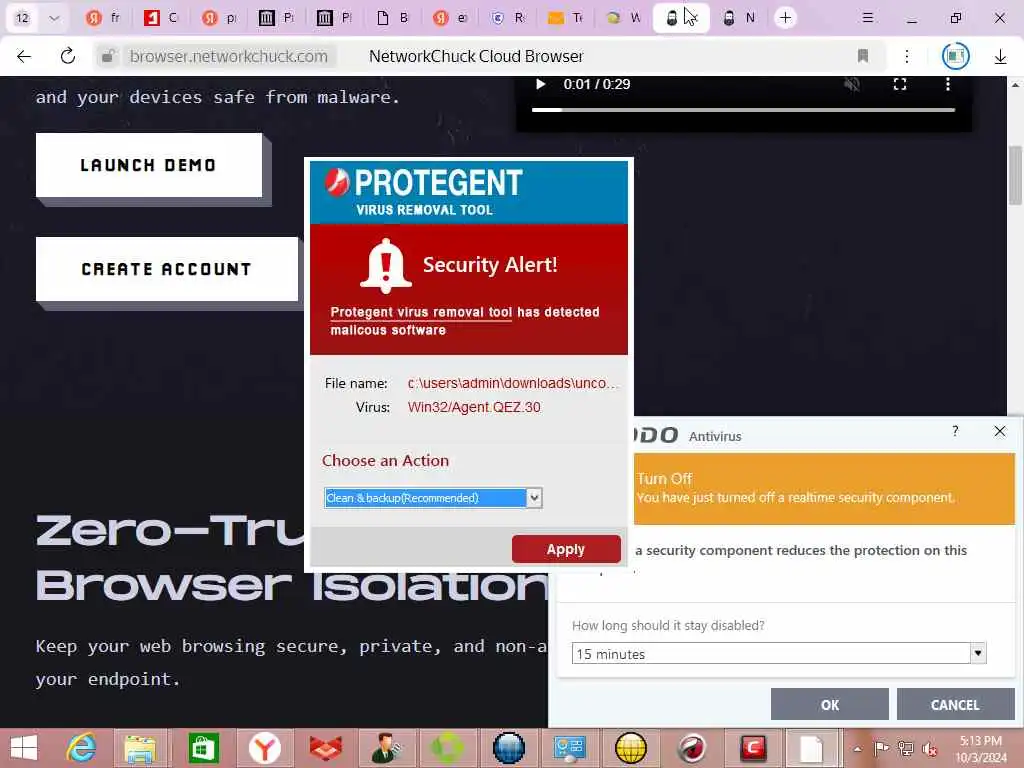Play the video
Screen dimensions: 1024x768
pos(540,84)
